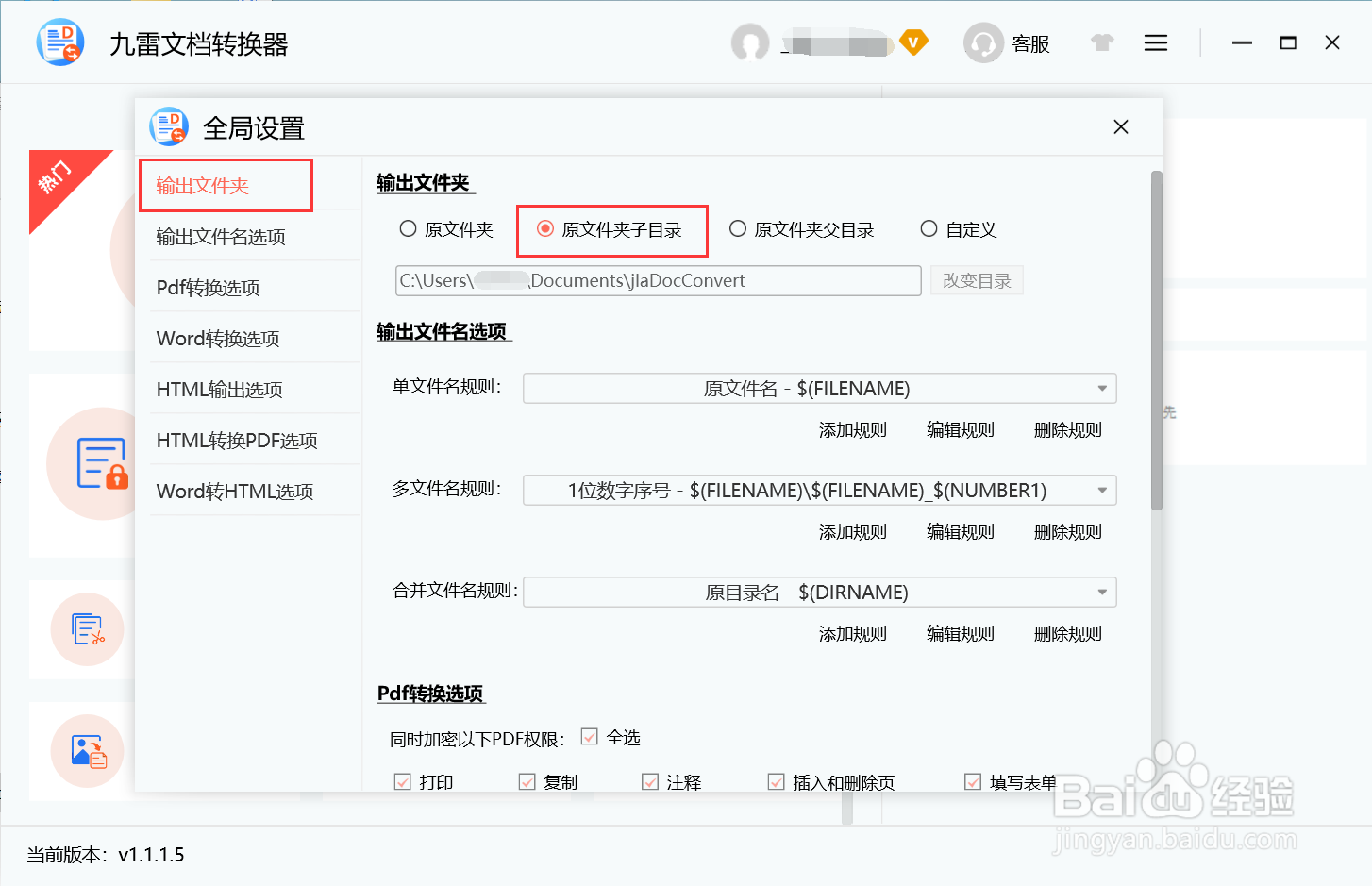Toggle the 全选 permissions checkbox
The height and width of the screenshot is (886, 1372).
point(590,737)
